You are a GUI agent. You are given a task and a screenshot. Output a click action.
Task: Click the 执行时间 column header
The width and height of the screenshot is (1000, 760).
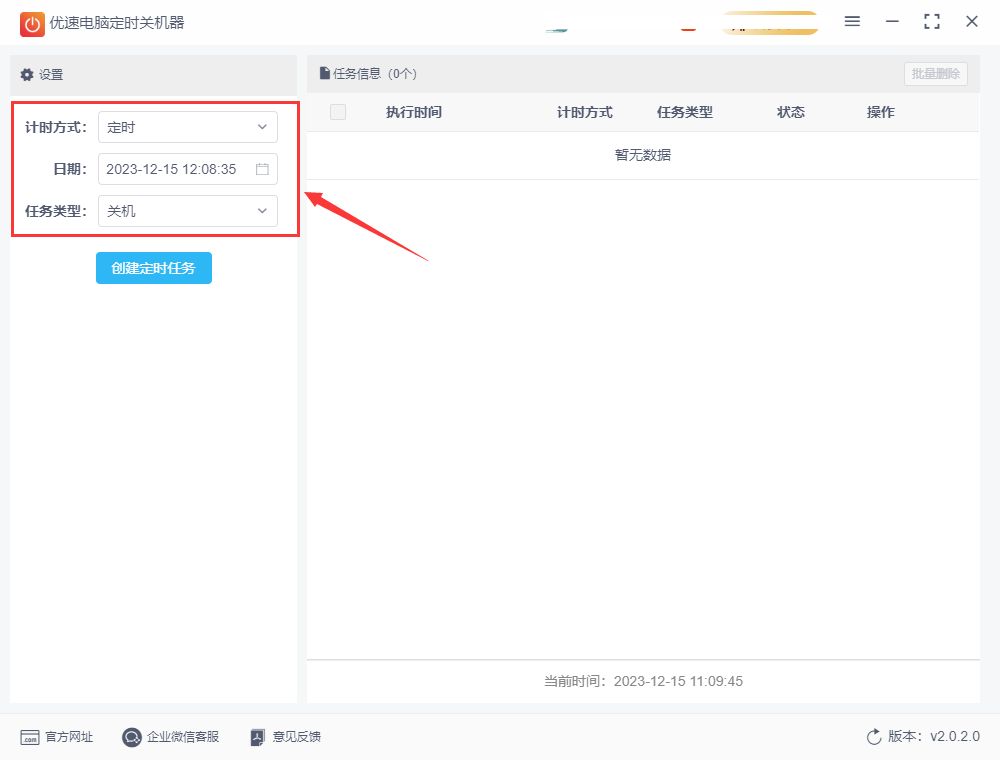pos(414,112)
